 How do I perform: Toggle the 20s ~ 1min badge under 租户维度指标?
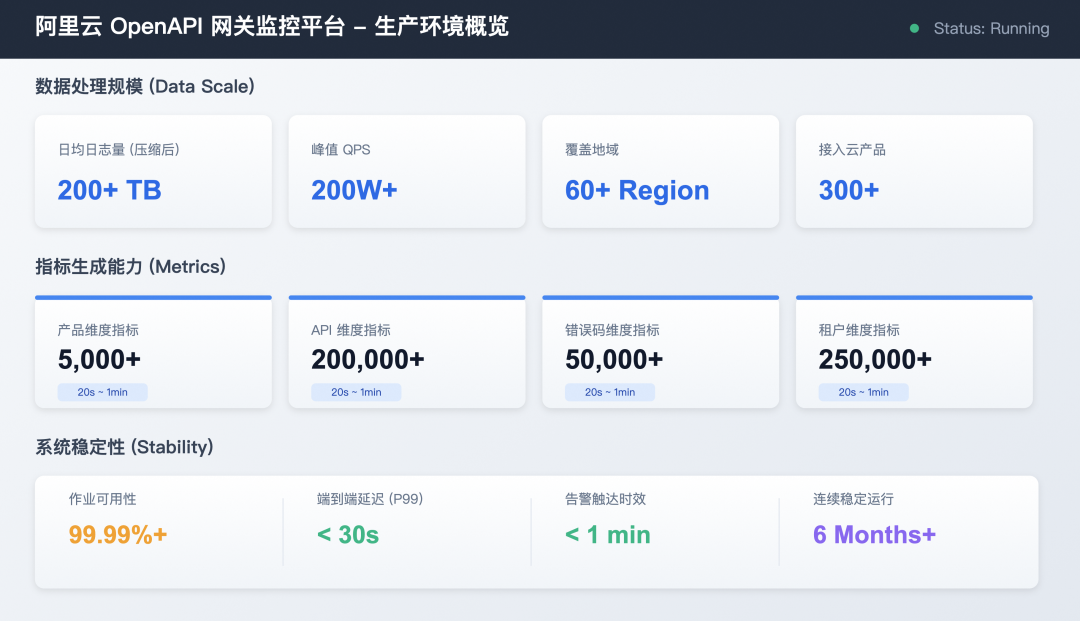click(862, 392)
